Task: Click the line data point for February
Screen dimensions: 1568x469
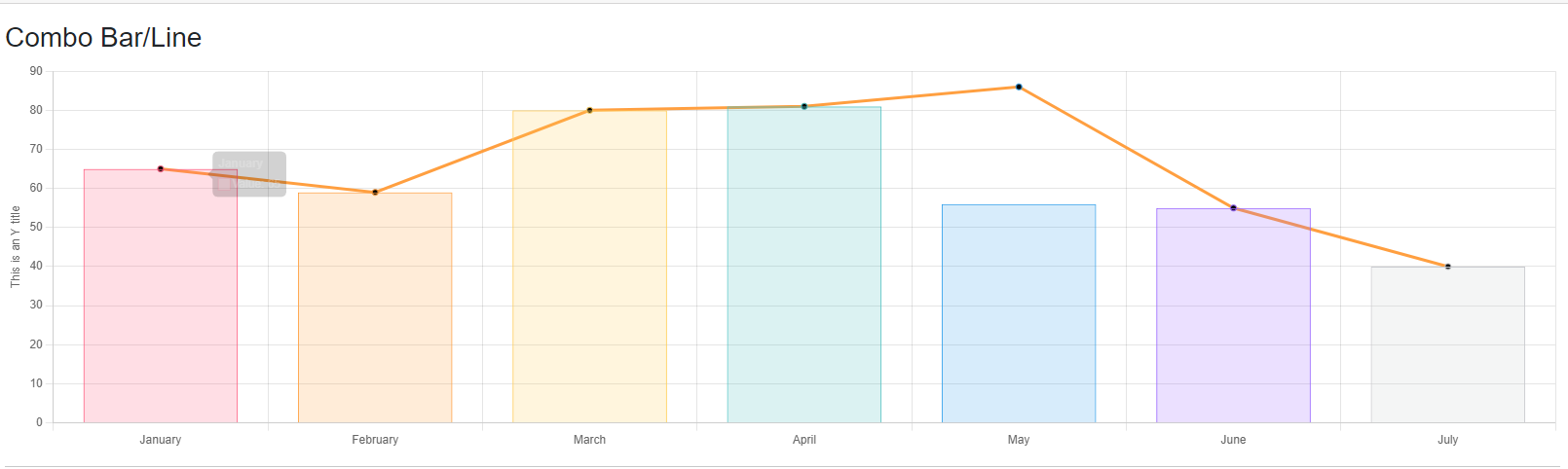Action: (375, 193)
